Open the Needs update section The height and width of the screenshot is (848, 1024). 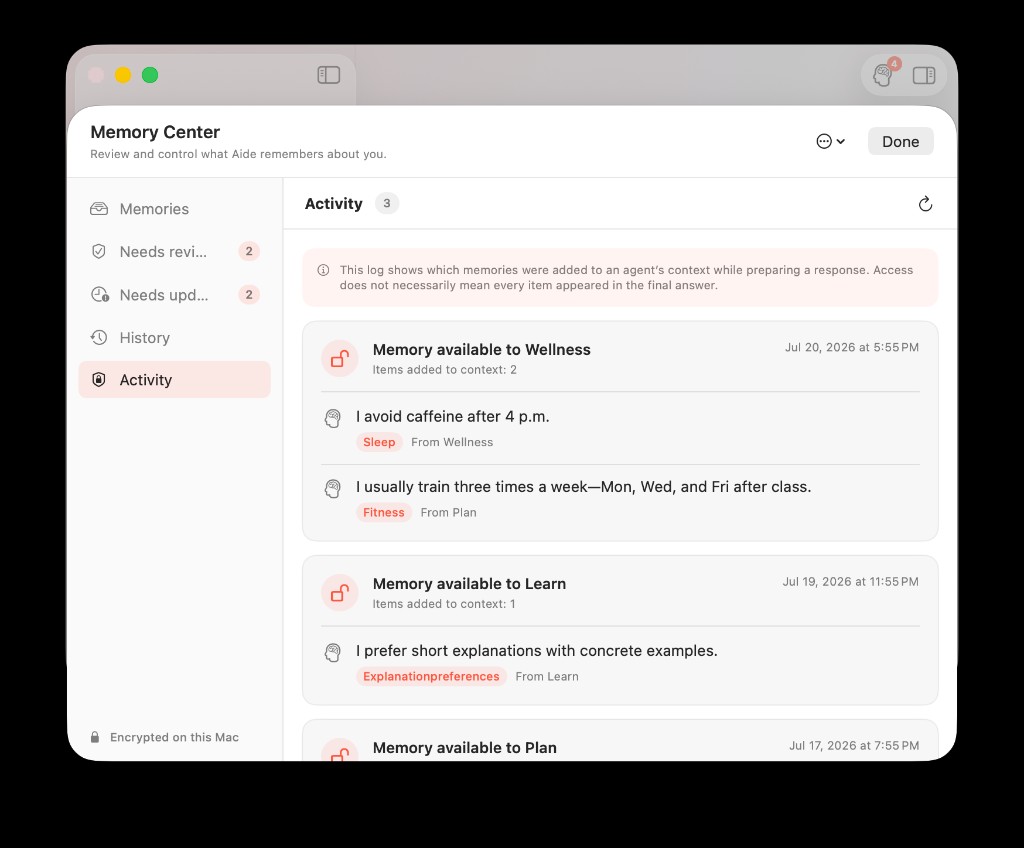pos(174,295)
